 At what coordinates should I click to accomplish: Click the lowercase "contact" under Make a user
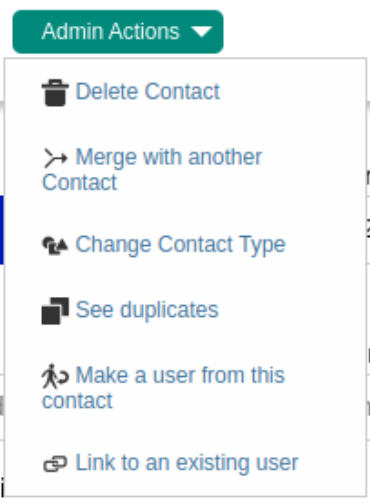77,401
